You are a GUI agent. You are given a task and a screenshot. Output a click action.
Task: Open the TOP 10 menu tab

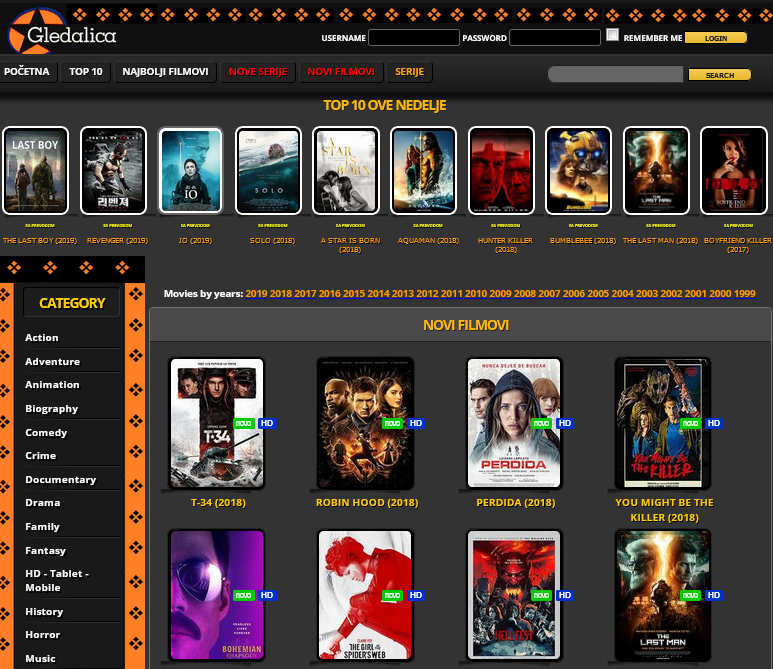tap(86, 71)
